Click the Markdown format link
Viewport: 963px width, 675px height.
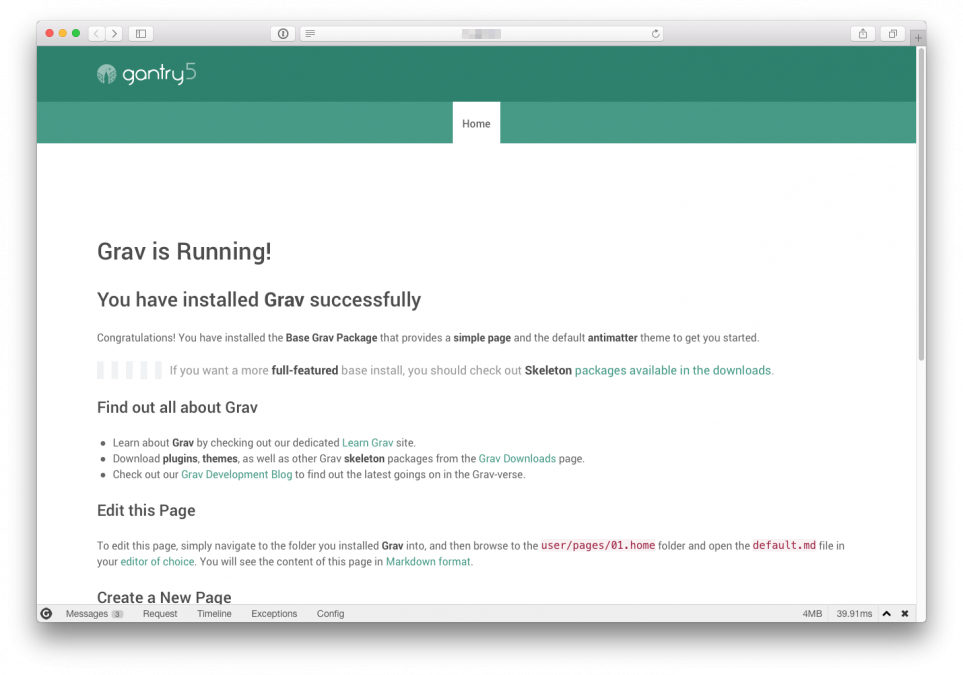point(428,562)
